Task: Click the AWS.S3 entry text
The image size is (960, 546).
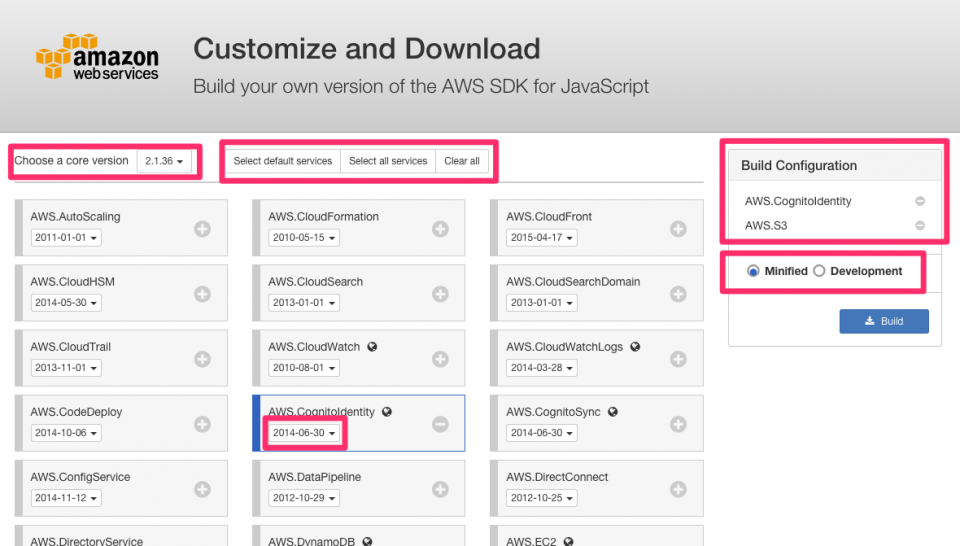Action: tap(766, 225)
